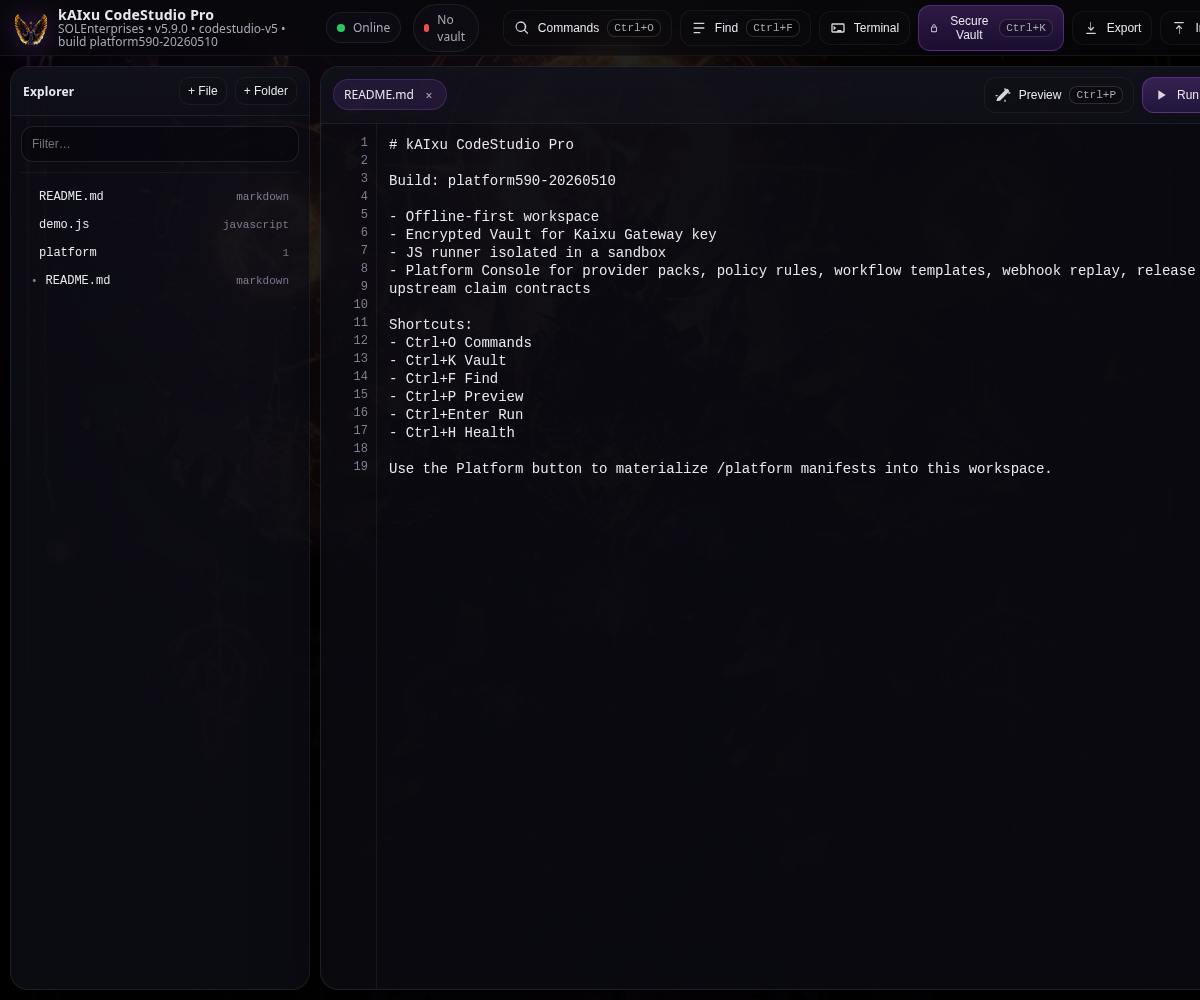Click the '- Ctrl+P Preview' editor line
Image resolution: width=1200 pixels, height=1000 pixels.
point(456,397)
